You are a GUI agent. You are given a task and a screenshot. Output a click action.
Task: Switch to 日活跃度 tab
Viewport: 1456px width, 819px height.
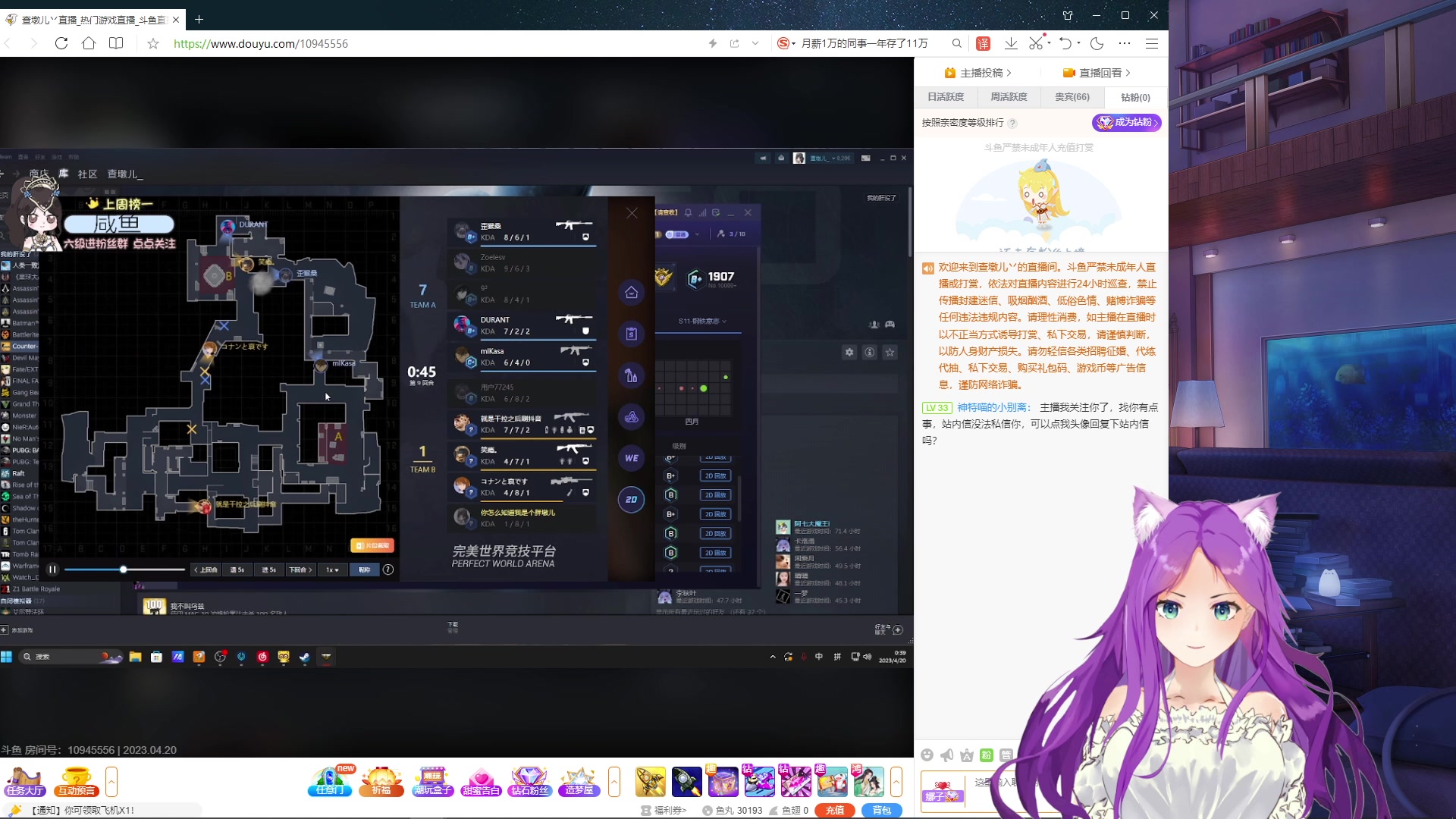[946, 97]
